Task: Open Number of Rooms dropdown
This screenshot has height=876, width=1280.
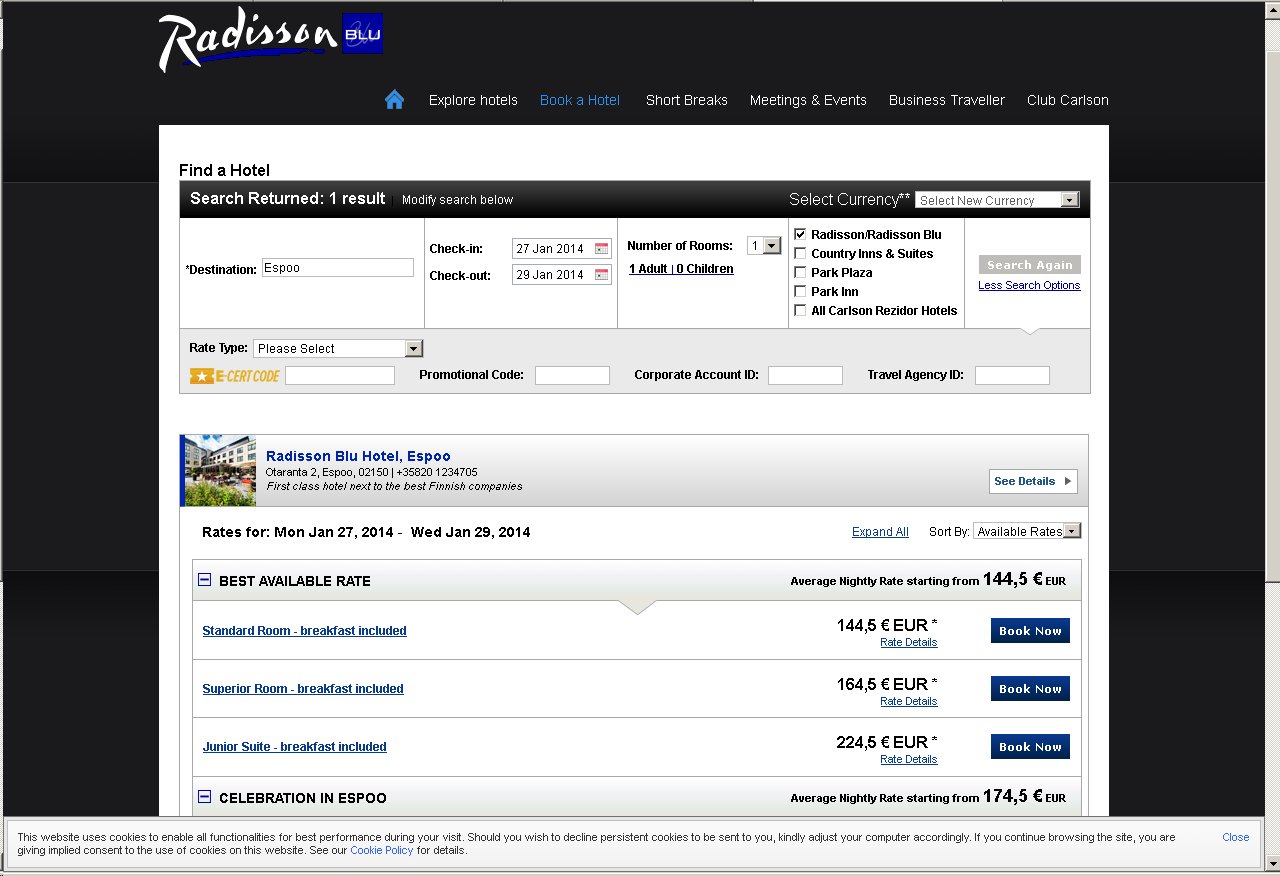Action: (764, 245)
